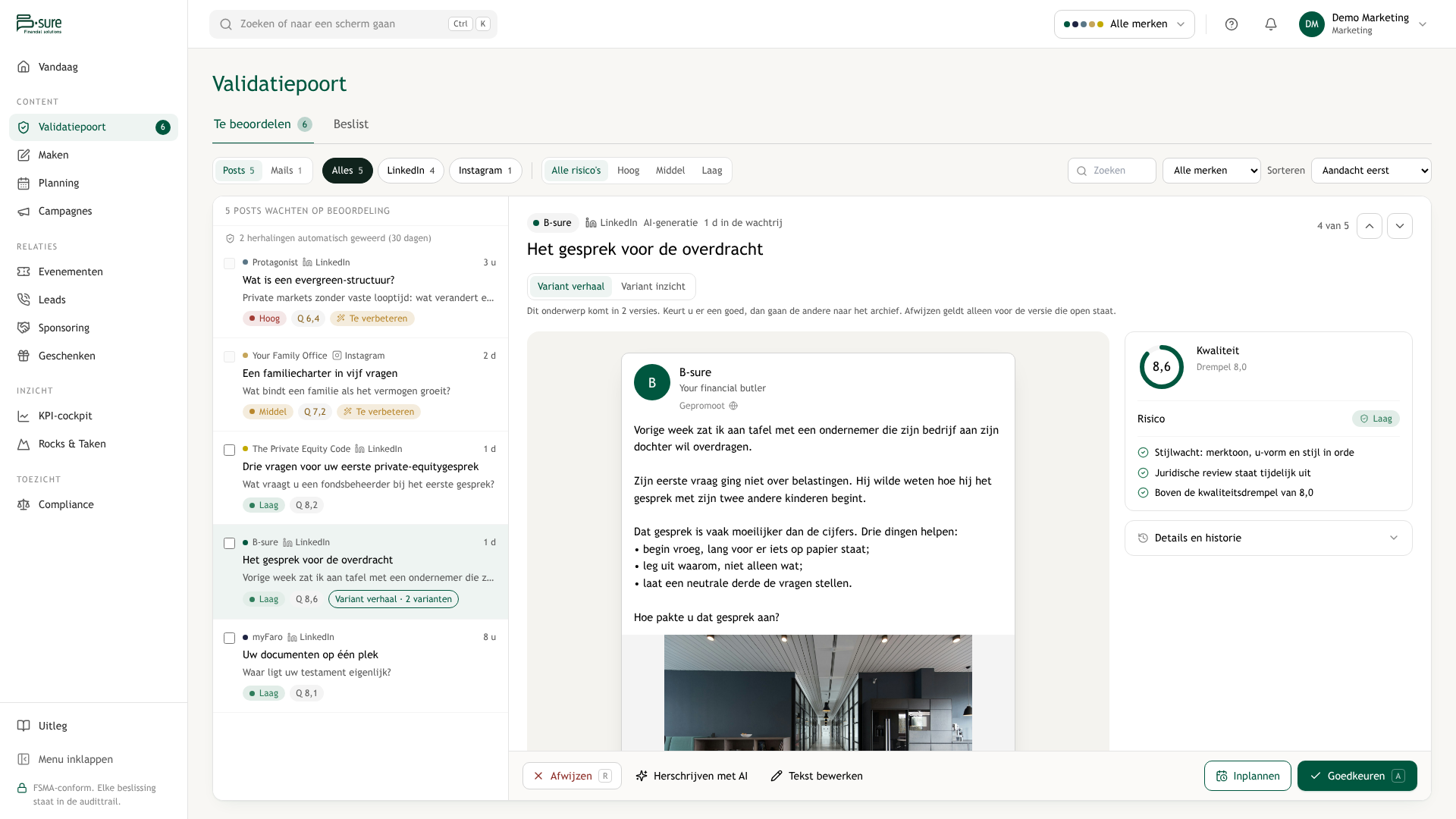Focus the Zoeken filter field
This screenshot has width=1456, height=819.
1112,171
